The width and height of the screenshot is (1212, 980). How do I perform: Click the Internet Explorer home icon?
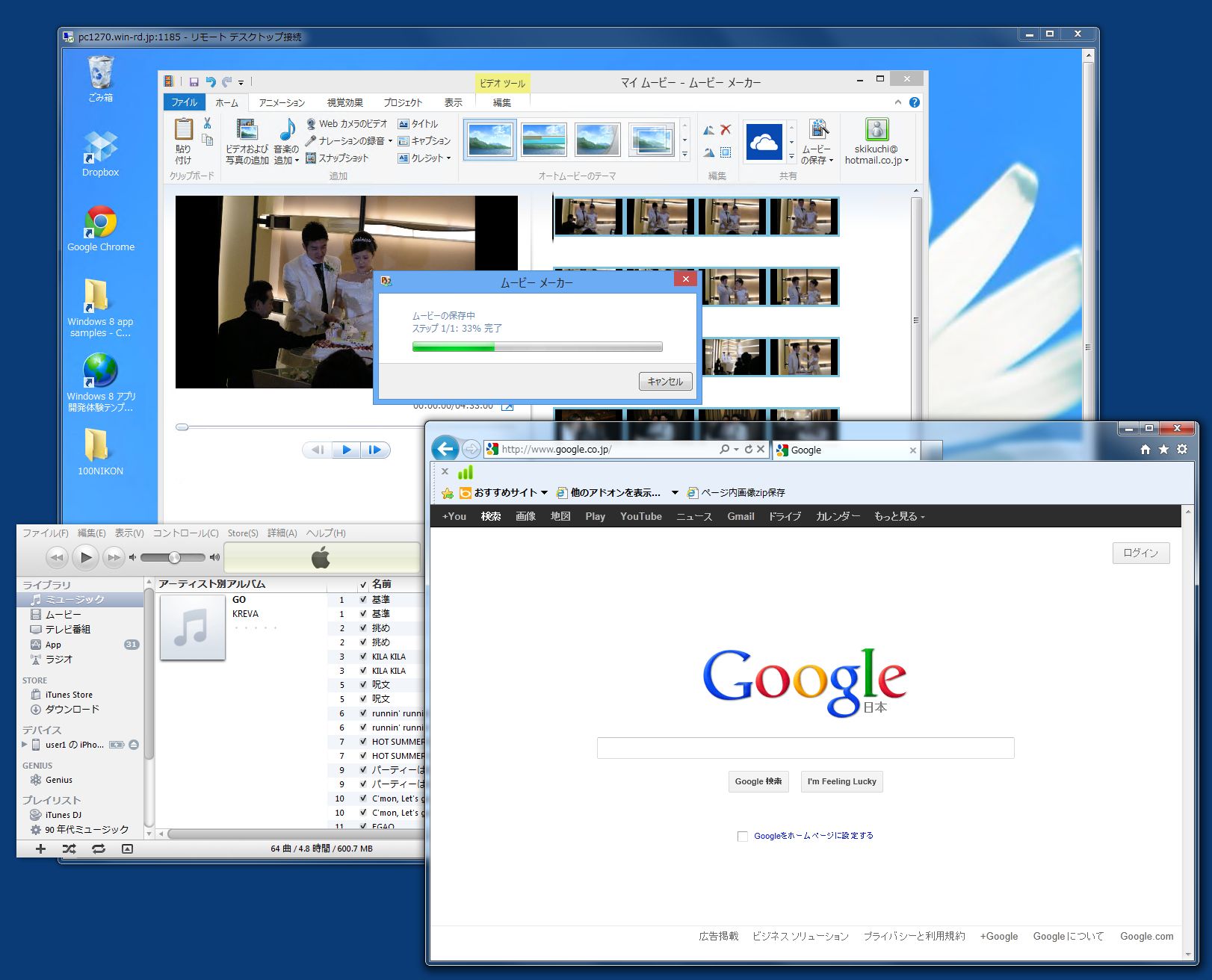click(x=1145, y=449)
